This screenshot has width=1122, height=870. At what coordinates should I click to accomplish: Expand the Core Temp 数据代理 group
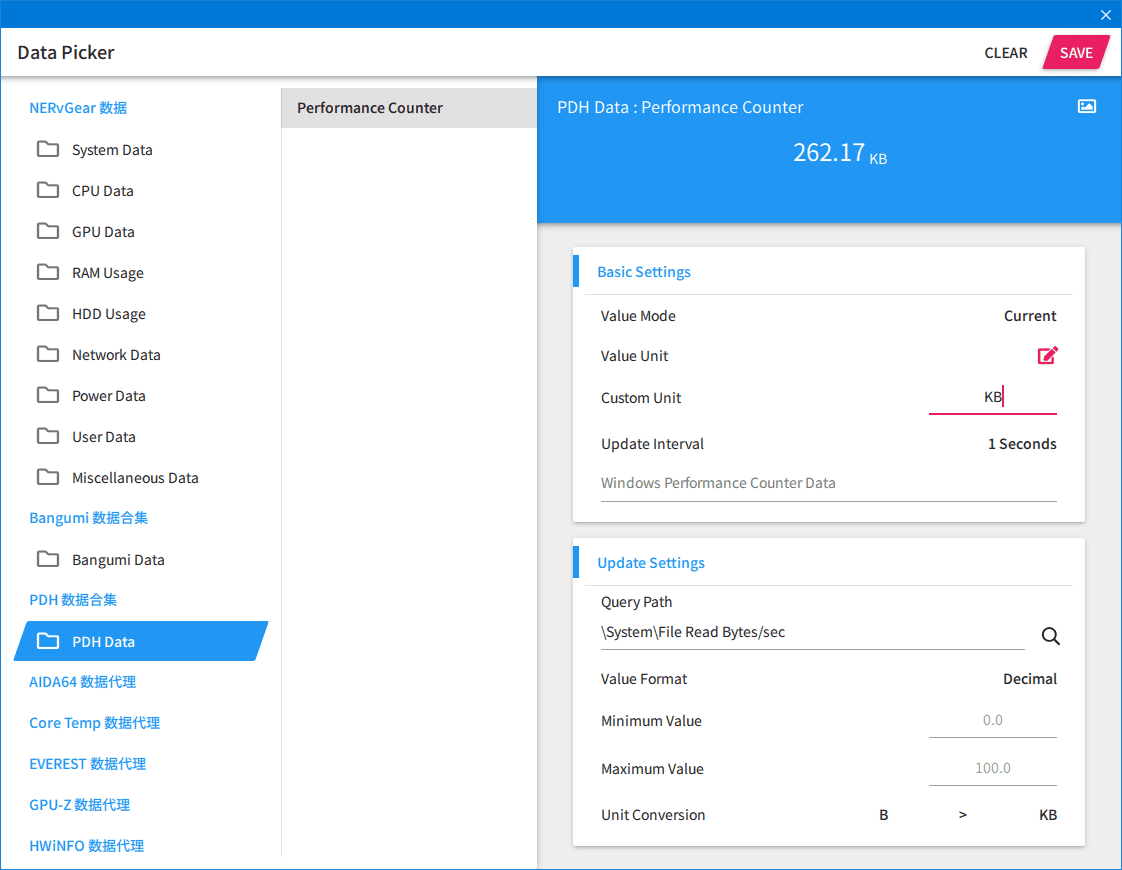coord(94,723)
